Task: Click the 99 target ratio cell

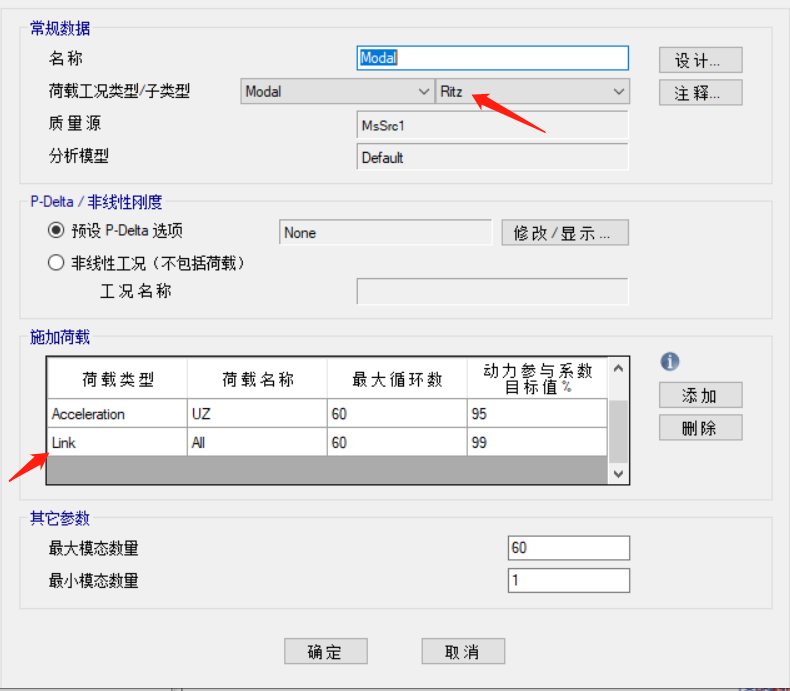Action: 537,442
